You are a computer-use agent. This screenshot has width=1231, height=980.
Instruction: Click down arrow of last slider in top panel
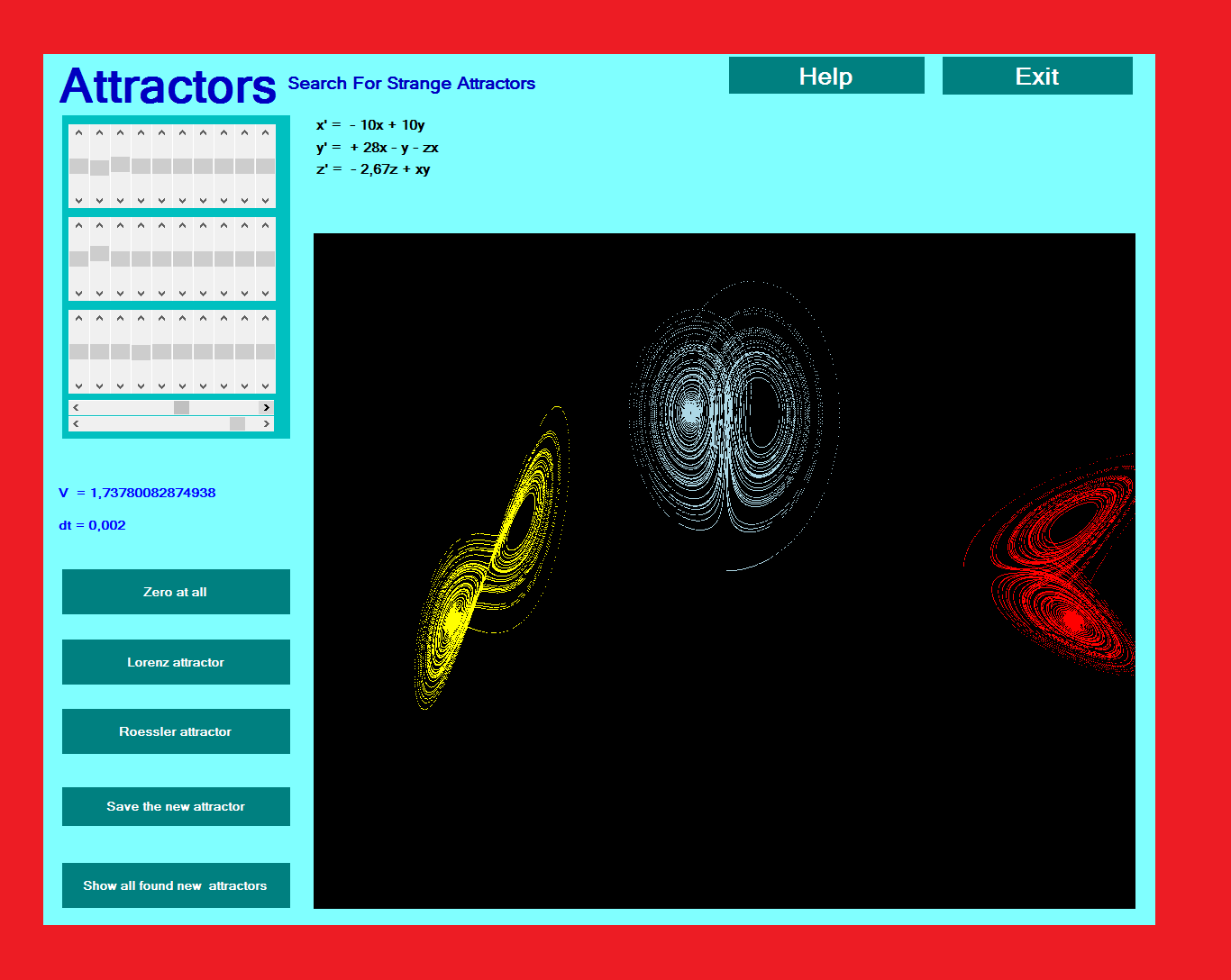265,200
